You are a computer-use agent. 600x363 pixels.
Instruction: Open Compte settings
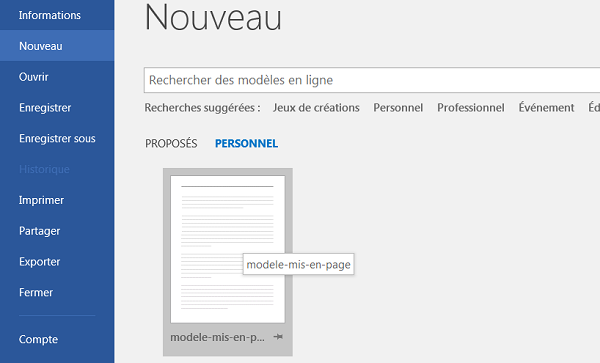tap(38, 339)
